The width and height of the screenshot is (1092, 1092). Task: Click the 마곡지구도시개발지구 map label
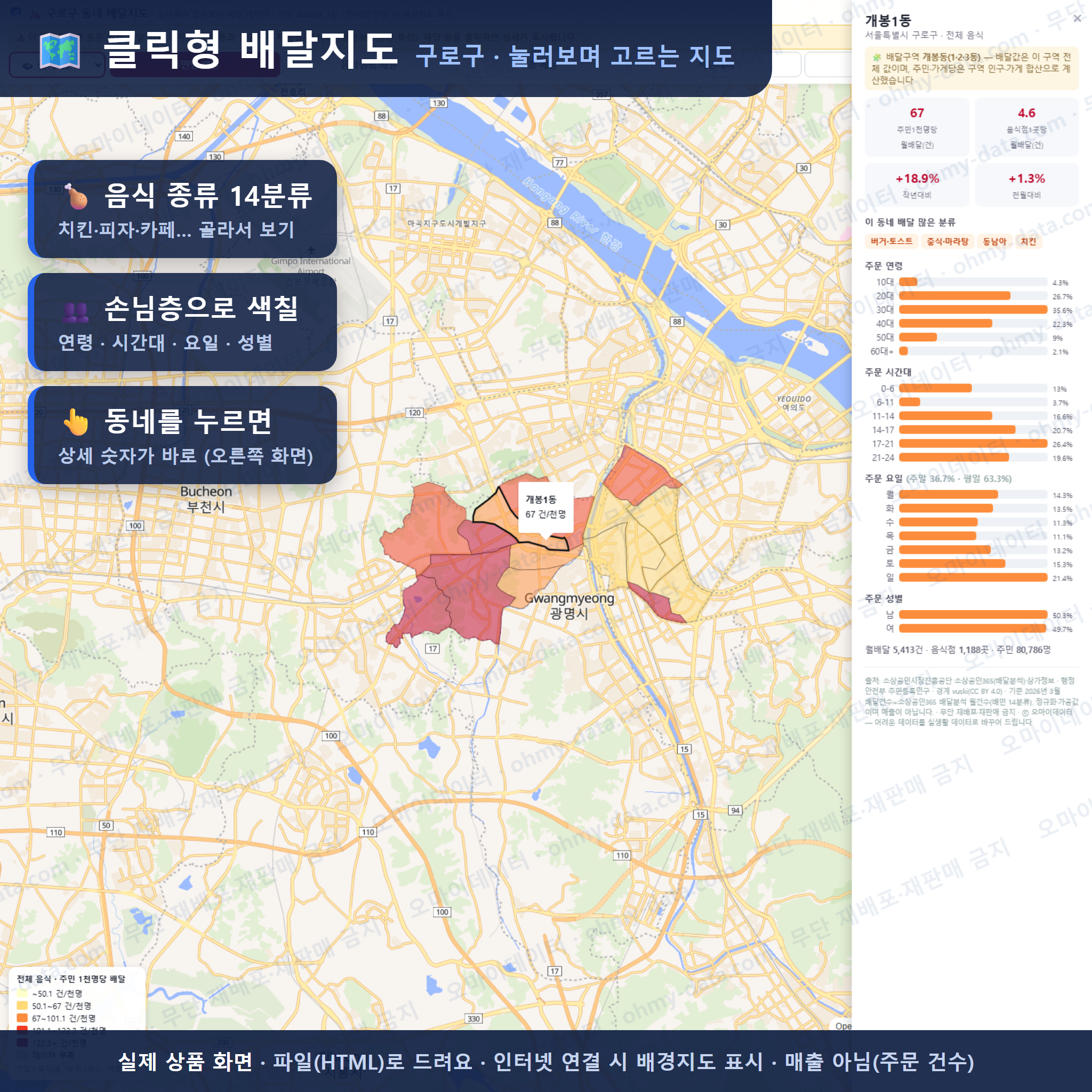(x=446, y=223)
